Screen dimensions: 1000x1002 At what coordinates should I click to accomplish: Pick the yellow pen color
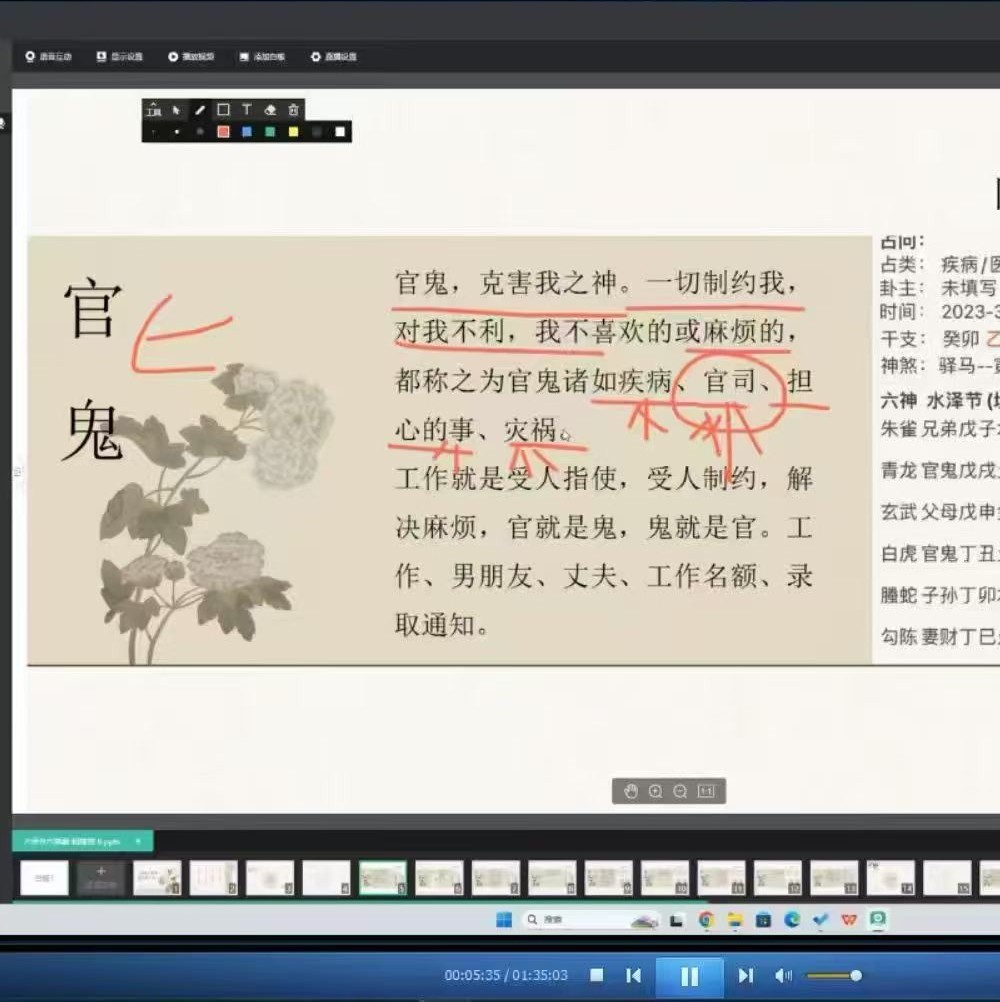pos(293,132)
